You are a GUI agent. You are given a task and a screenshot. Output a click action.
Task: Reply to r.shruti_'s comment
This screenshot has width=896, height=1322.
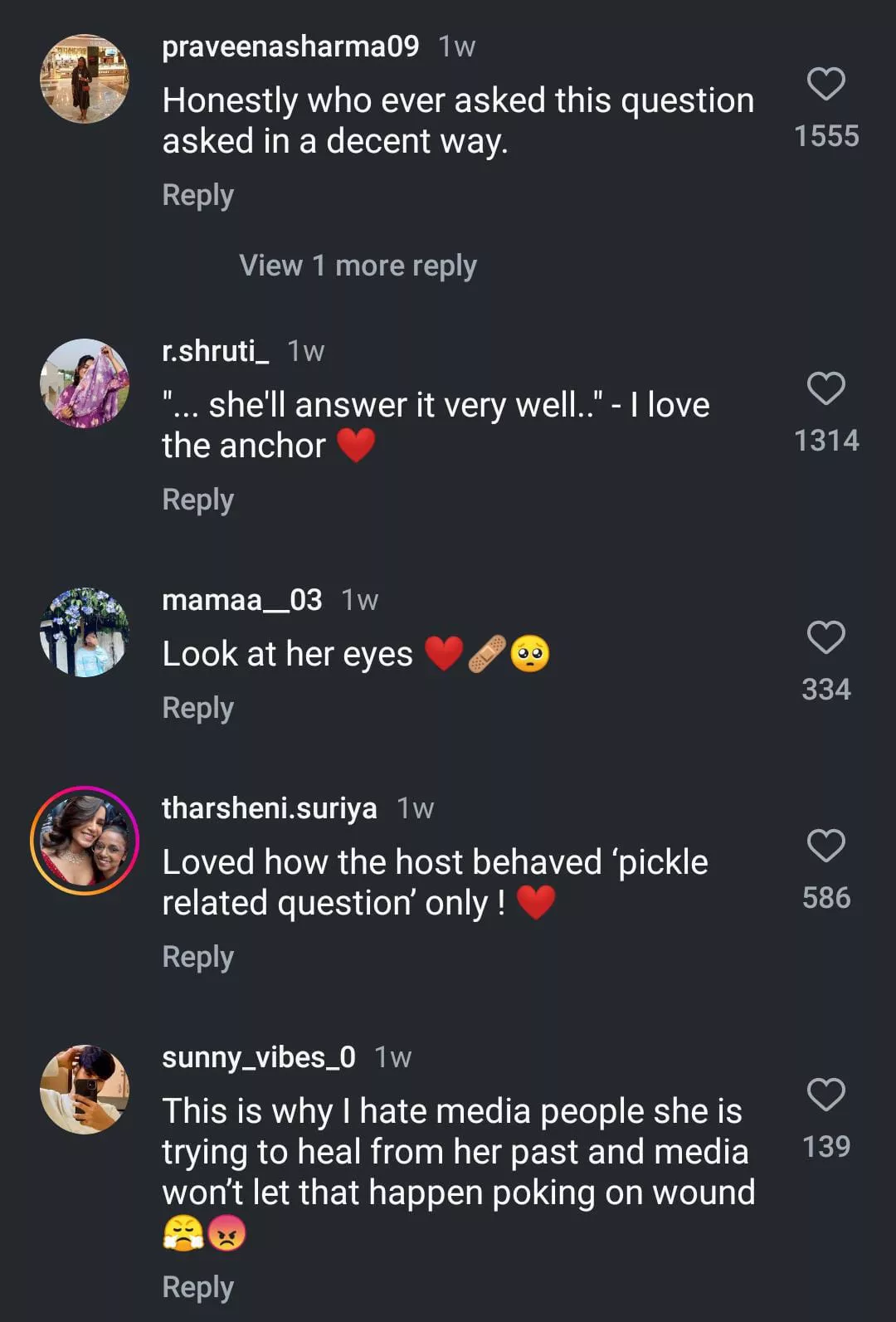tap(197, 500)
